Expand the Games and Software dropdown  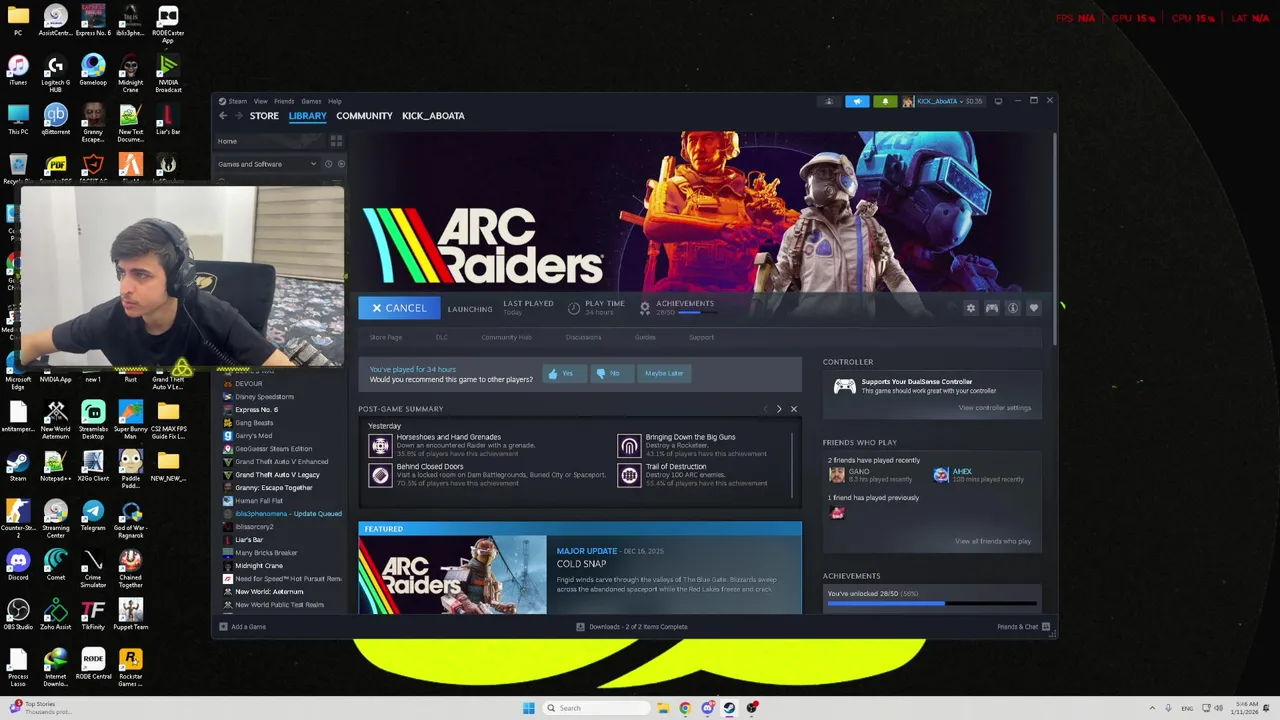click(267, 164)
